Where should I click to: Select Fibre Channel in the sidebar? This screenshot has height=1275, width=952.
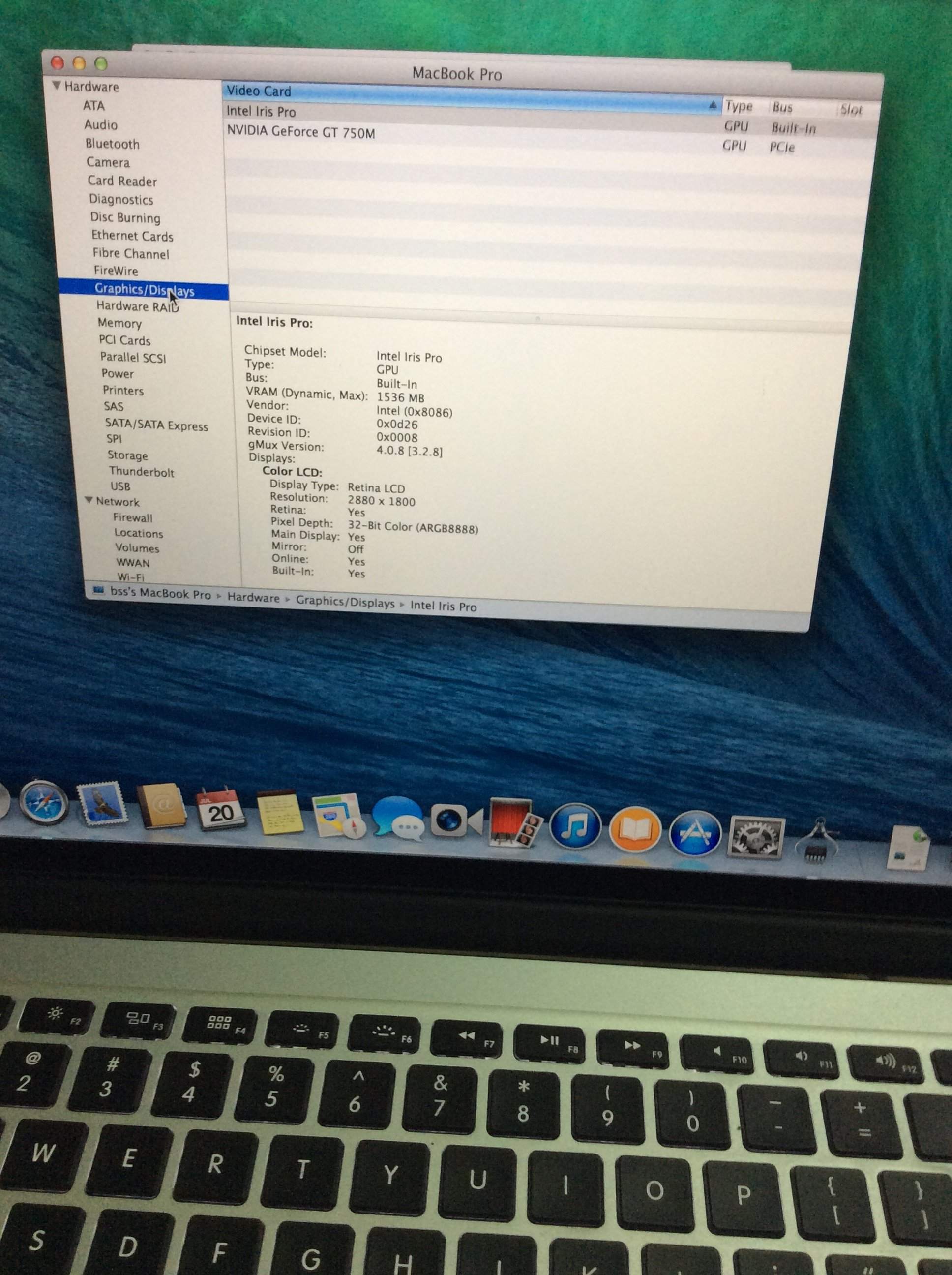coord(131,254)
